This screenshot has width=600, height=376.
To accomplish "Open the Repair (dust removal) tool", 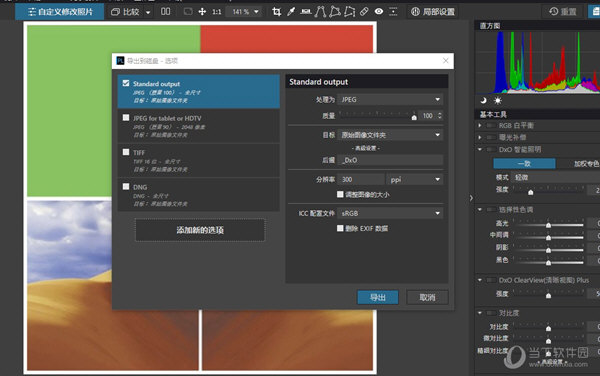I will (x=364, y=12).
